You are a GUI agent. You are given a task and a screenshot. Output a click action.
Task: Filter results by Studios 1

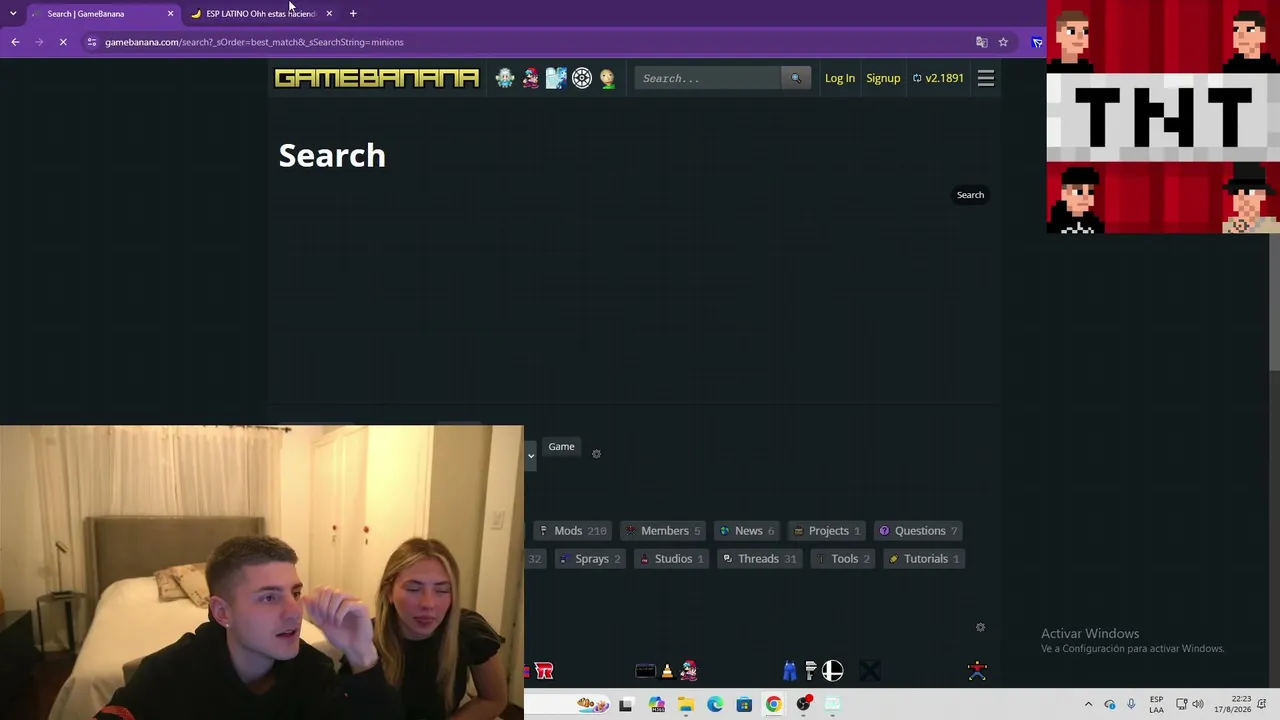(671, 559)
